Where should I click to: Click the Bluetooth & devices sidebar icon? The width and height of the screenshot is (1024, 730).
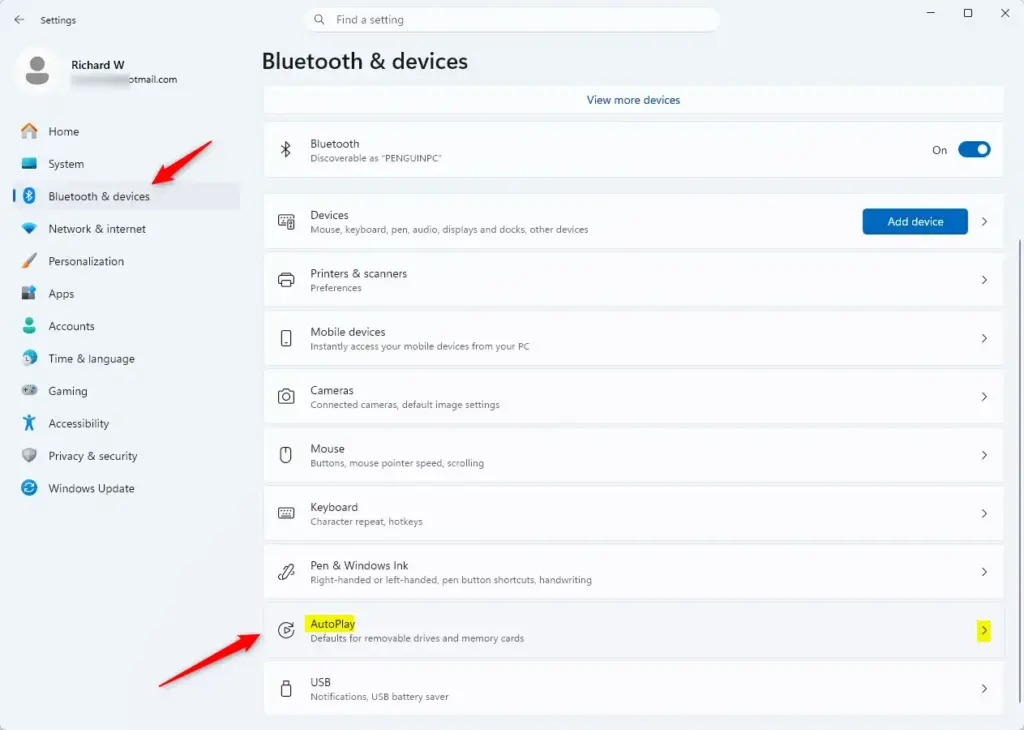(x=29, y=196)
